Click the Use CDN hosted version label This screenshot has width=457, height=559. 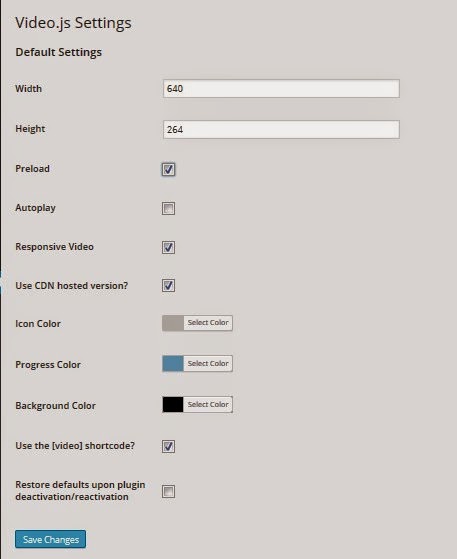coord(72,286)
